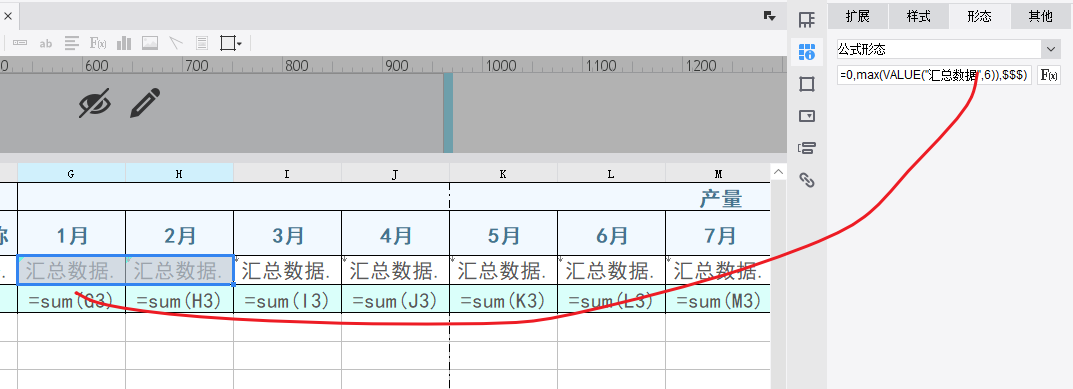The image size is (1073, 389).
Task: Click the formula text input field
Action: pyautogui.click(x=934, y=75)
